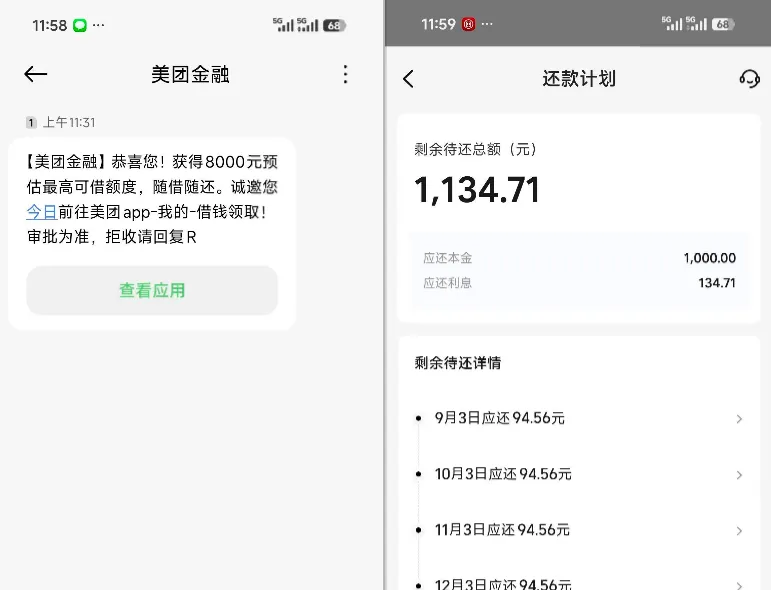The width and height of the screenshot is (771, 590).
Task: Expand the 11月3日应还94.56元 installment chevron
Action: click(739, 531)
